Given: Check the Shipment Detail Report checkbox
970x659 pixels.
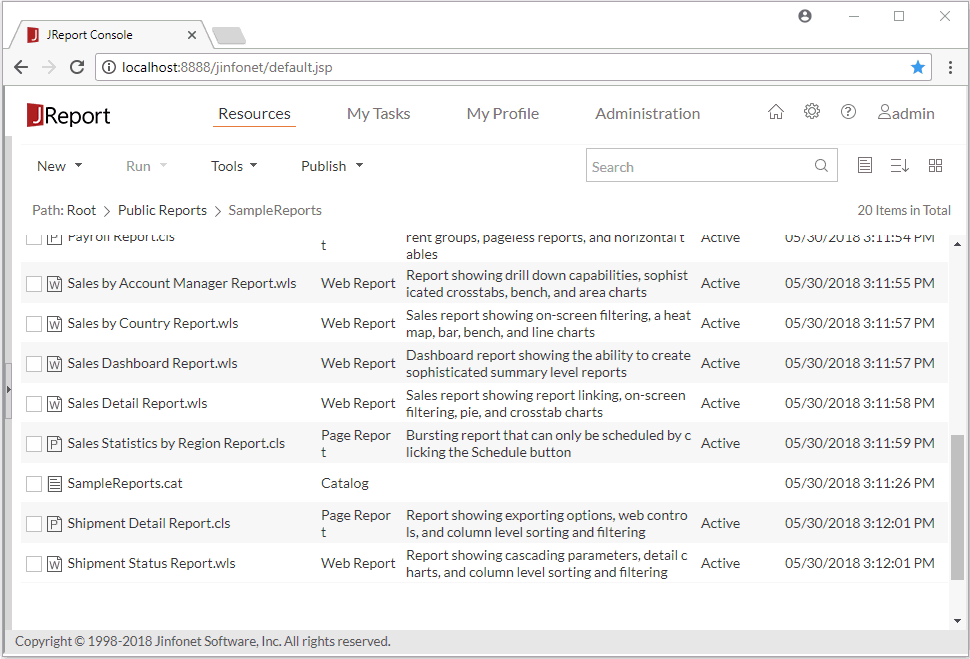Looking at the screenshot, I should coord(34,524).
